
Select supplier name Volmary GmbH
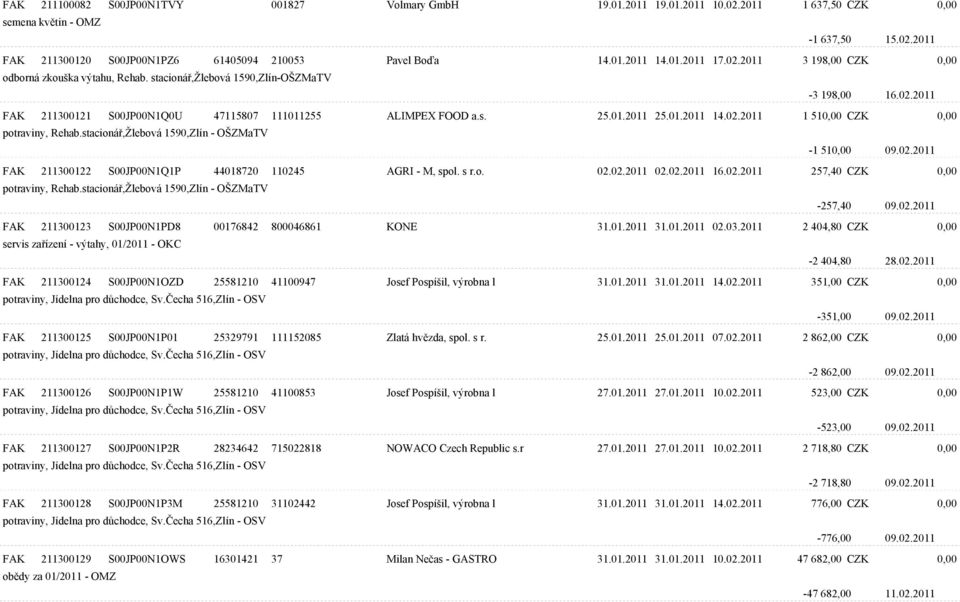tap(422, 5)
